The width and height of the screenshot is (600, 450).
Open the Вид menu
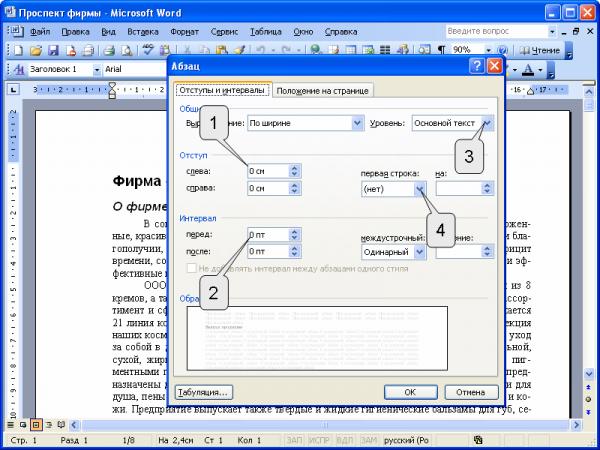[x=108, y=32]
